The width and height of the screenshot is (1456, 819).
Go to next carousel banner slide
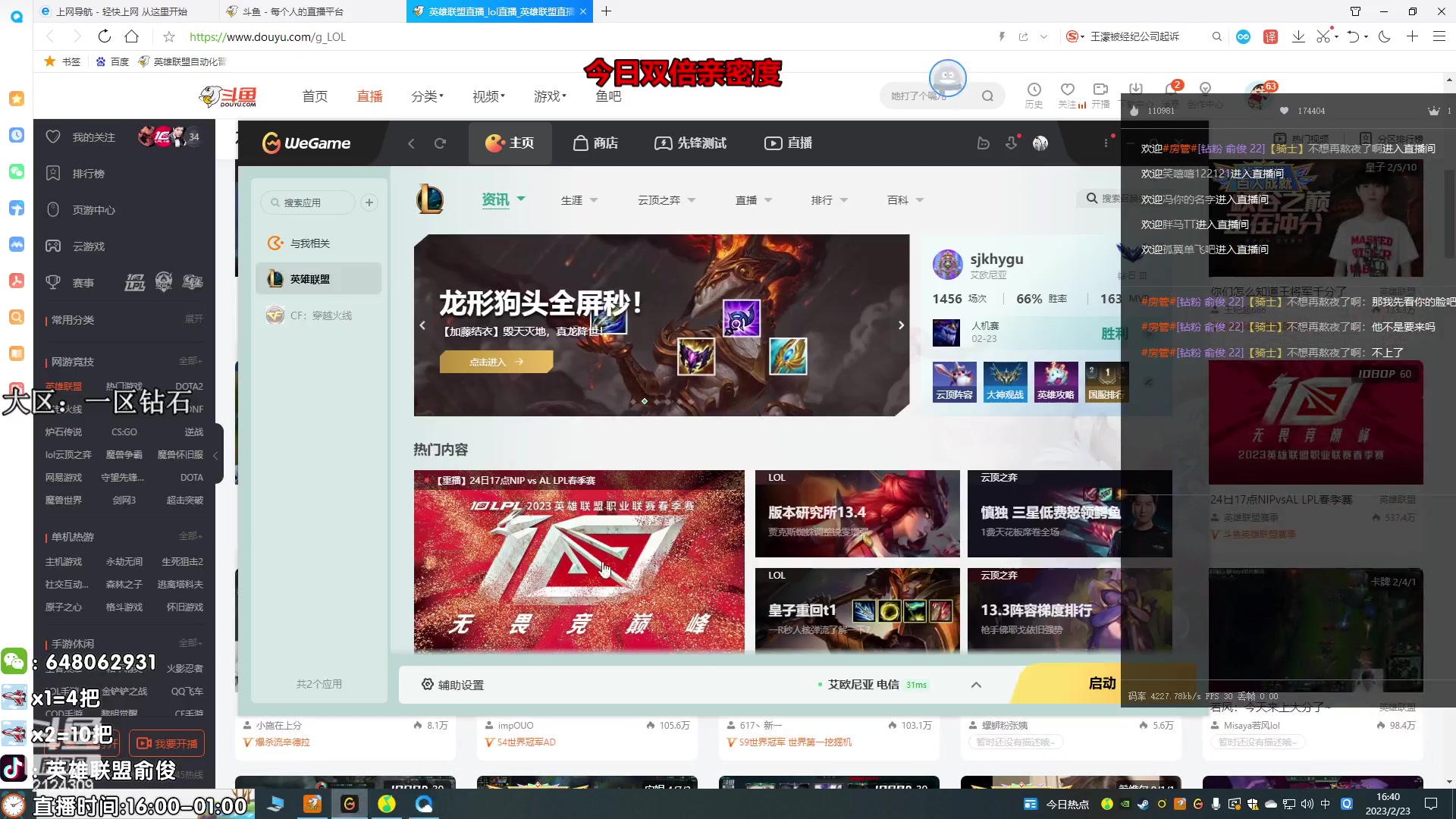[901, 325]
